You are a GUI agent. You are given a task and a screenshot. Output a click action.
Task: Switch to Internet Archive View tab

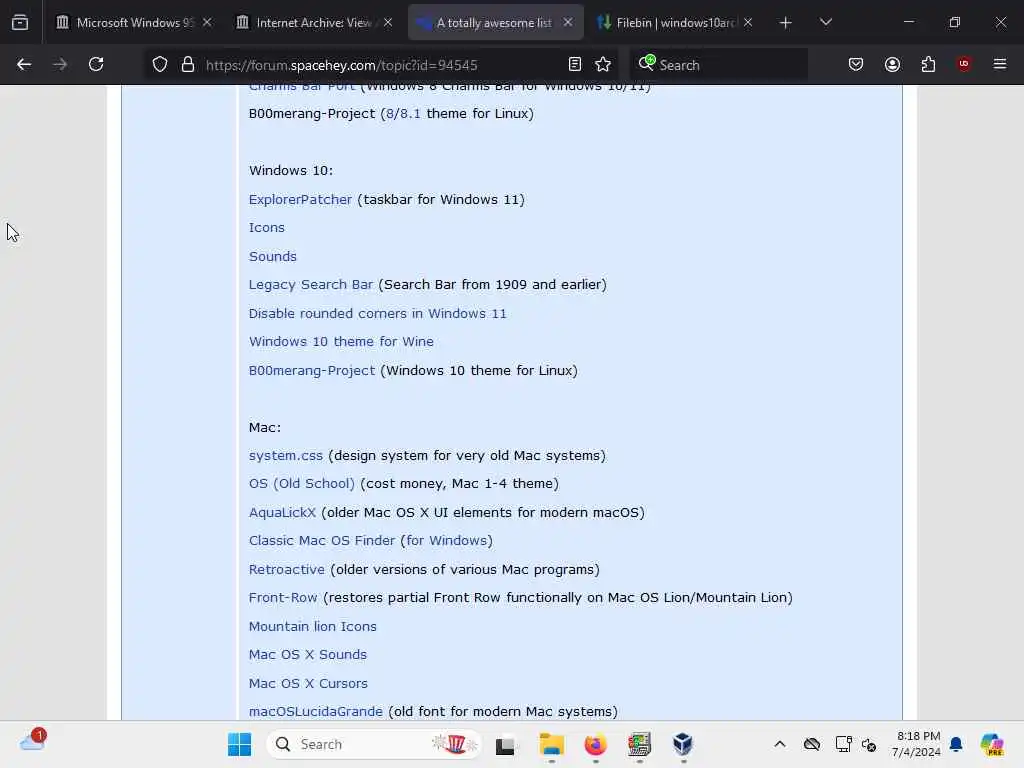[314, 23]
